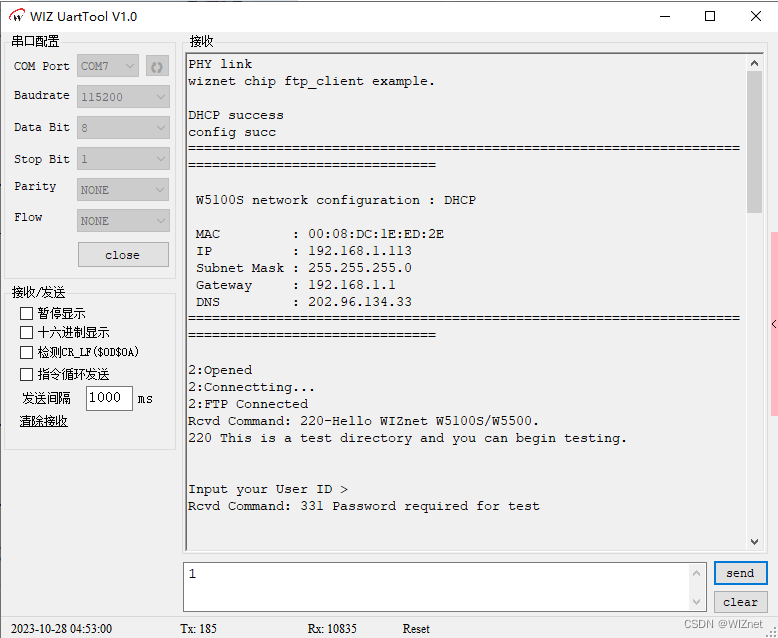Click the receive pane scrollbar thumb
778x638 pixels.
coord(754,142)
